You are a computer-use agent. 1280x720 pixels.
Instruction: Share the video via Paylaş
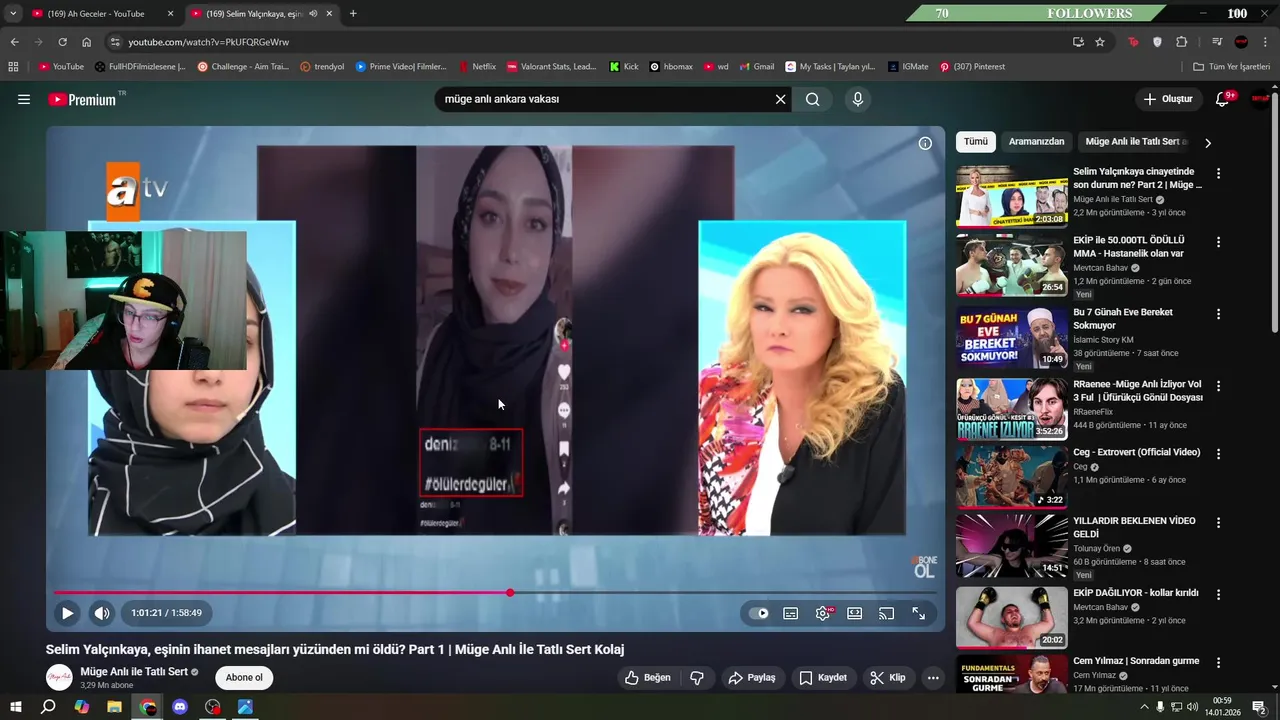pyautogui.click(x=751, y=677)
